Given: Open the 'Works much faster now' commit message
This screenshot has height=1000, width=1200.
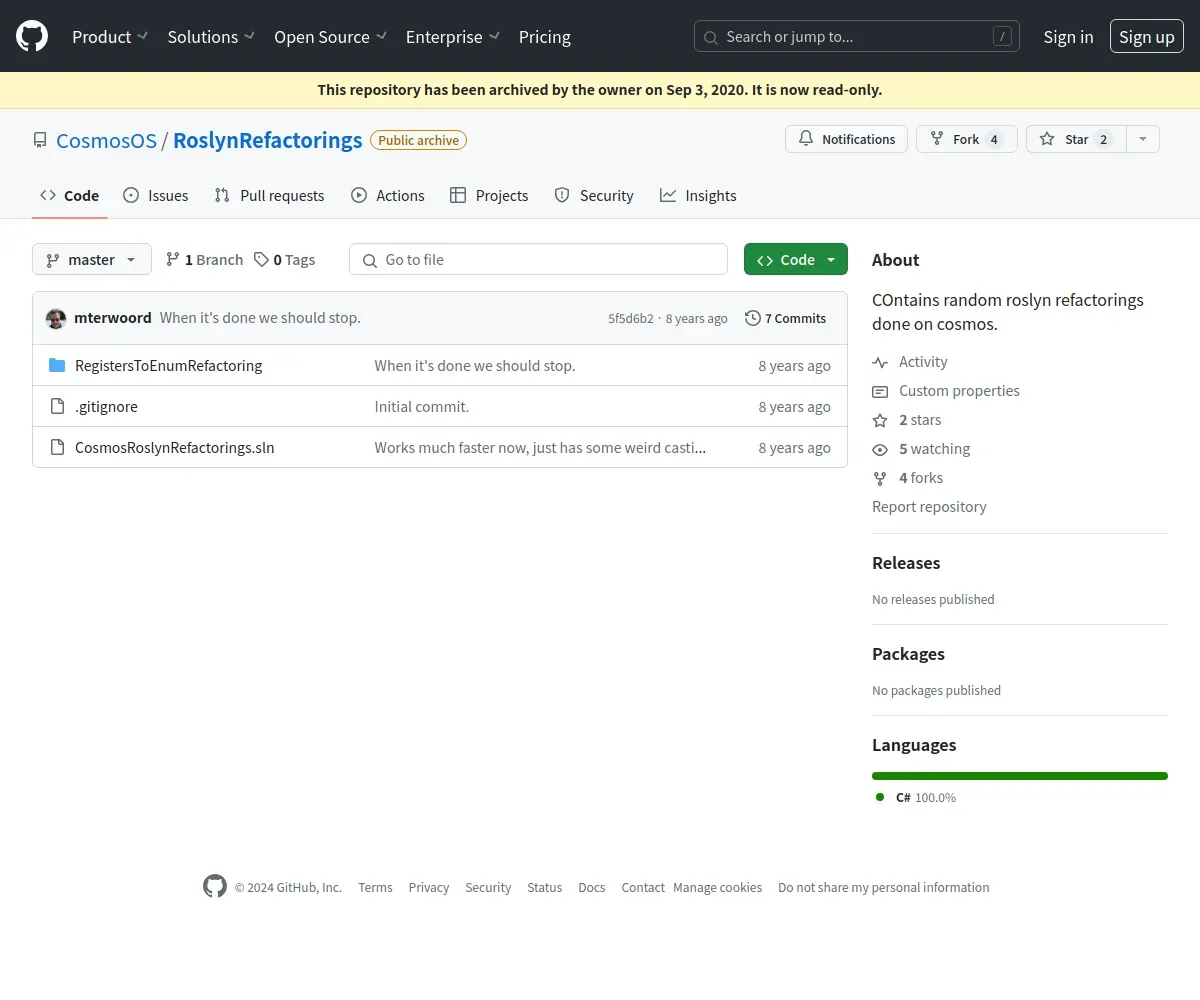Looking at the screenshot, I should coord(541,447).
